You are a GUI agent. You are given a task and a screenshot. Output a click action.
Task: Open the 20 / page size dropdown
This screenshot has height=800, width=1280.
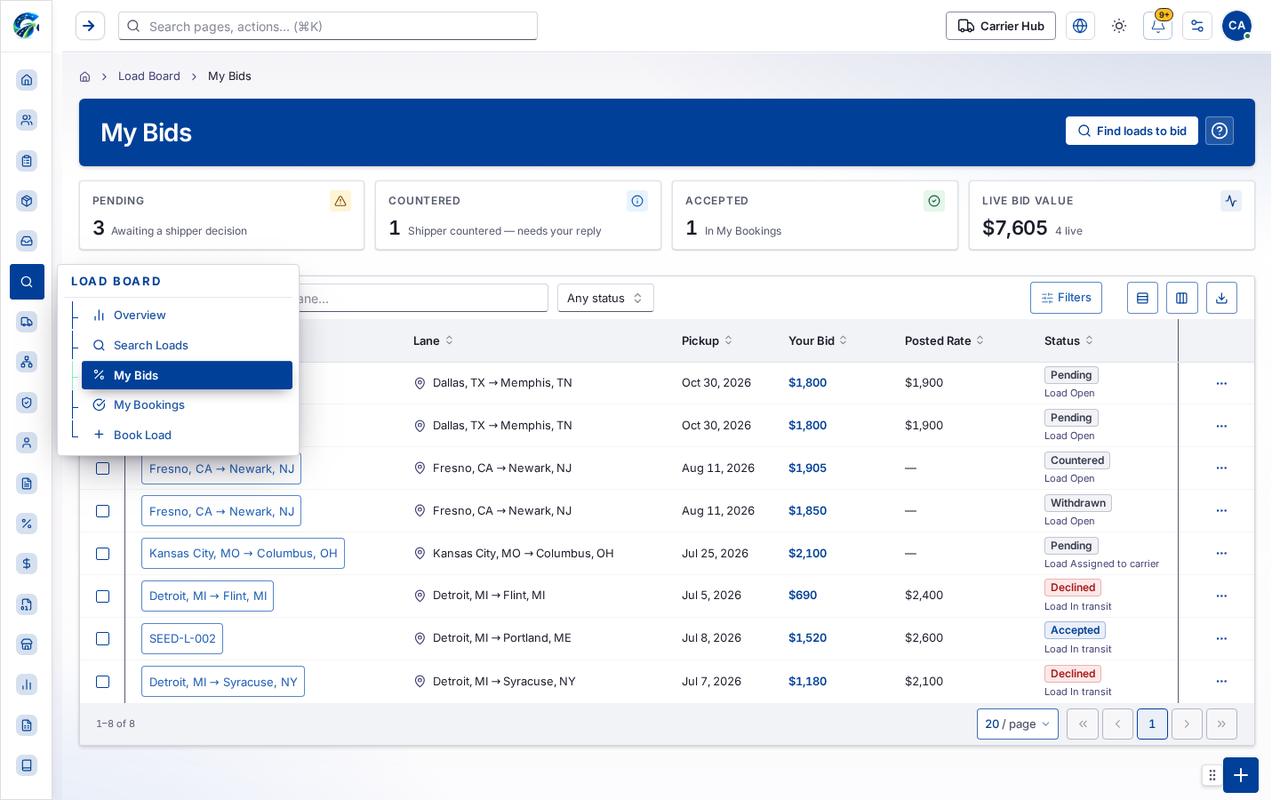(x=1017, y=724)
